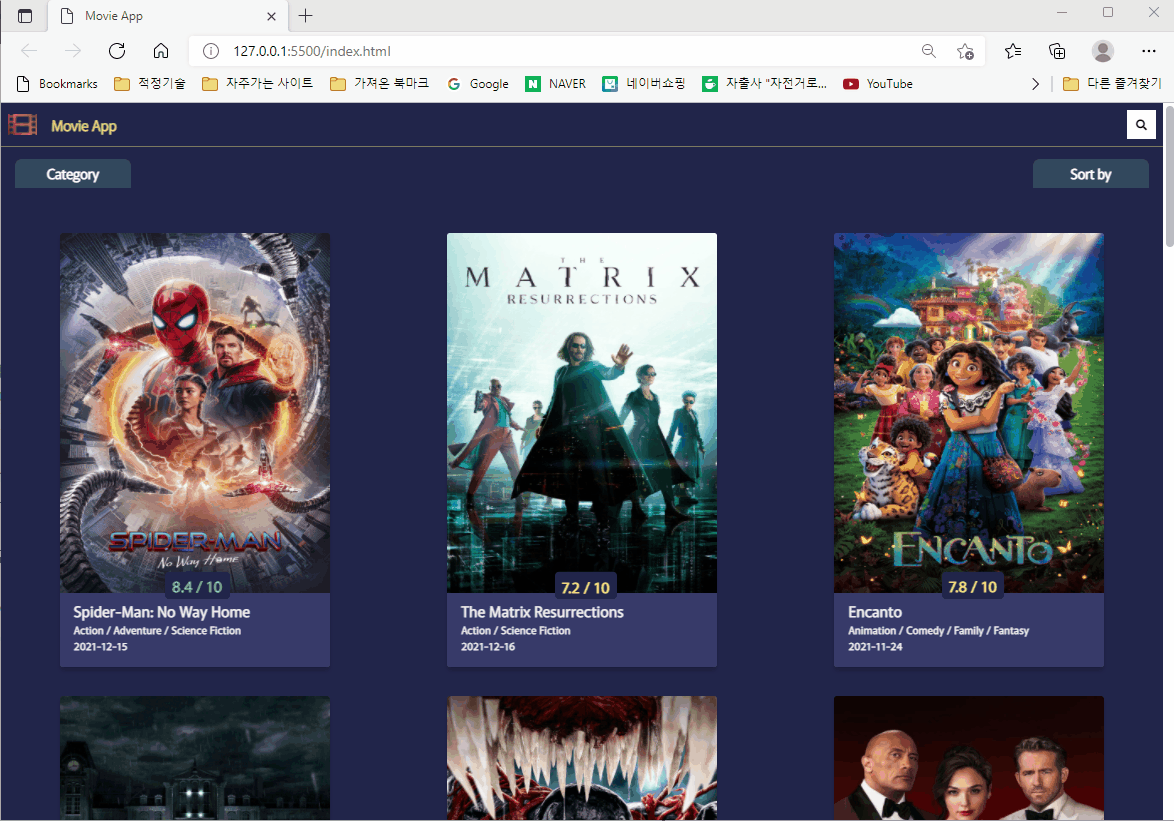Image resolution: width=1174 pixels, height=821 pixels.
Task: Add this page to favorites star icon
Action: 965,51
